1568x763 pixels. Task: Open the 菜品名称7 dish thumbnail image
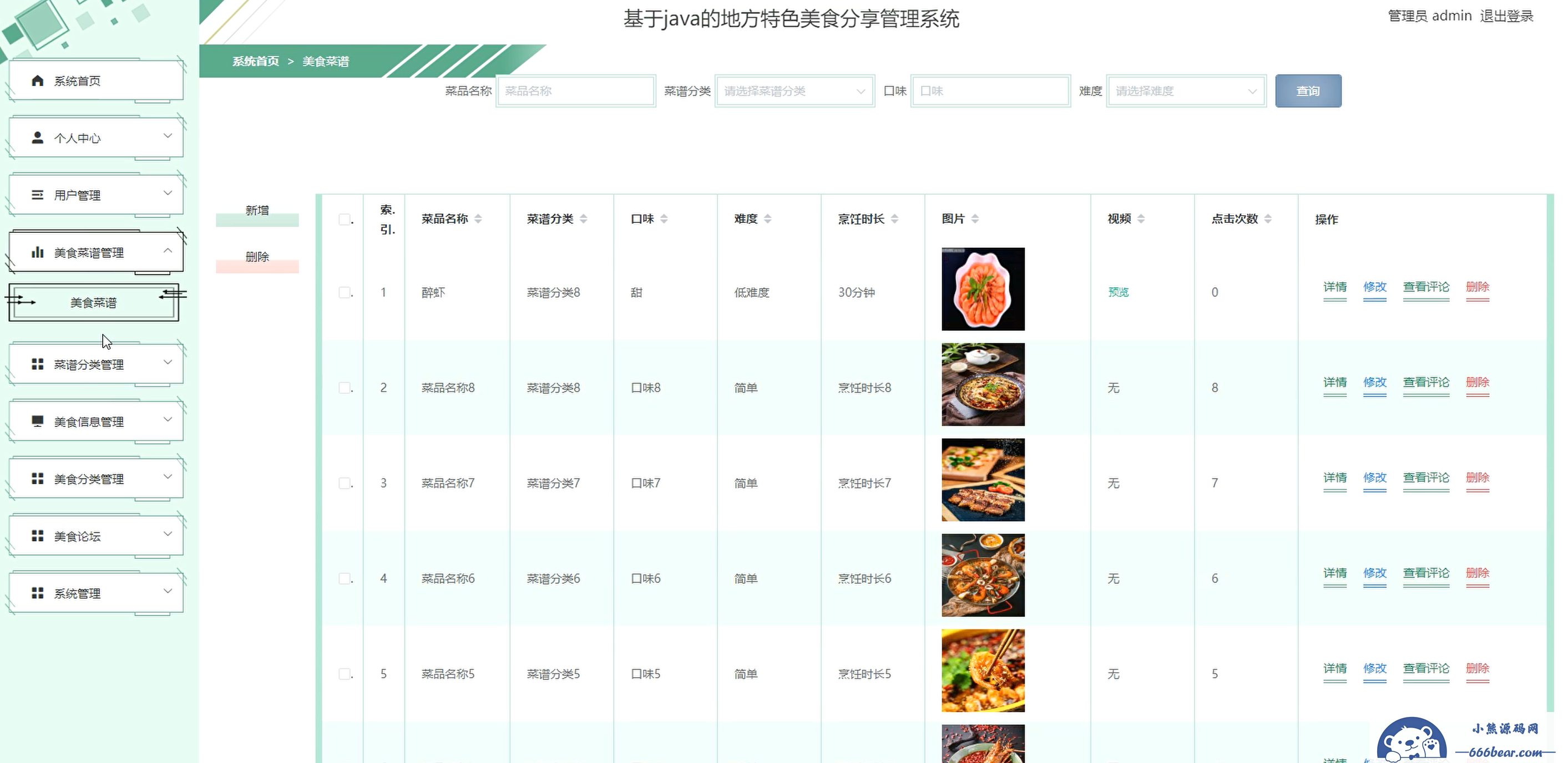(983, 480)
